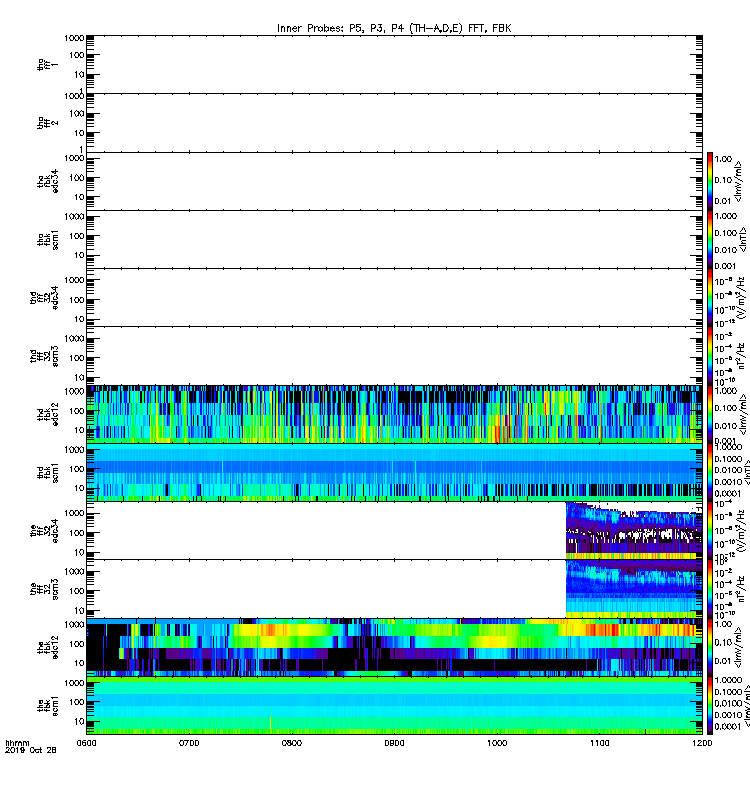Click the 0800 time tick label
Viewport: 750px width, 800px height.
coord(292,743)
